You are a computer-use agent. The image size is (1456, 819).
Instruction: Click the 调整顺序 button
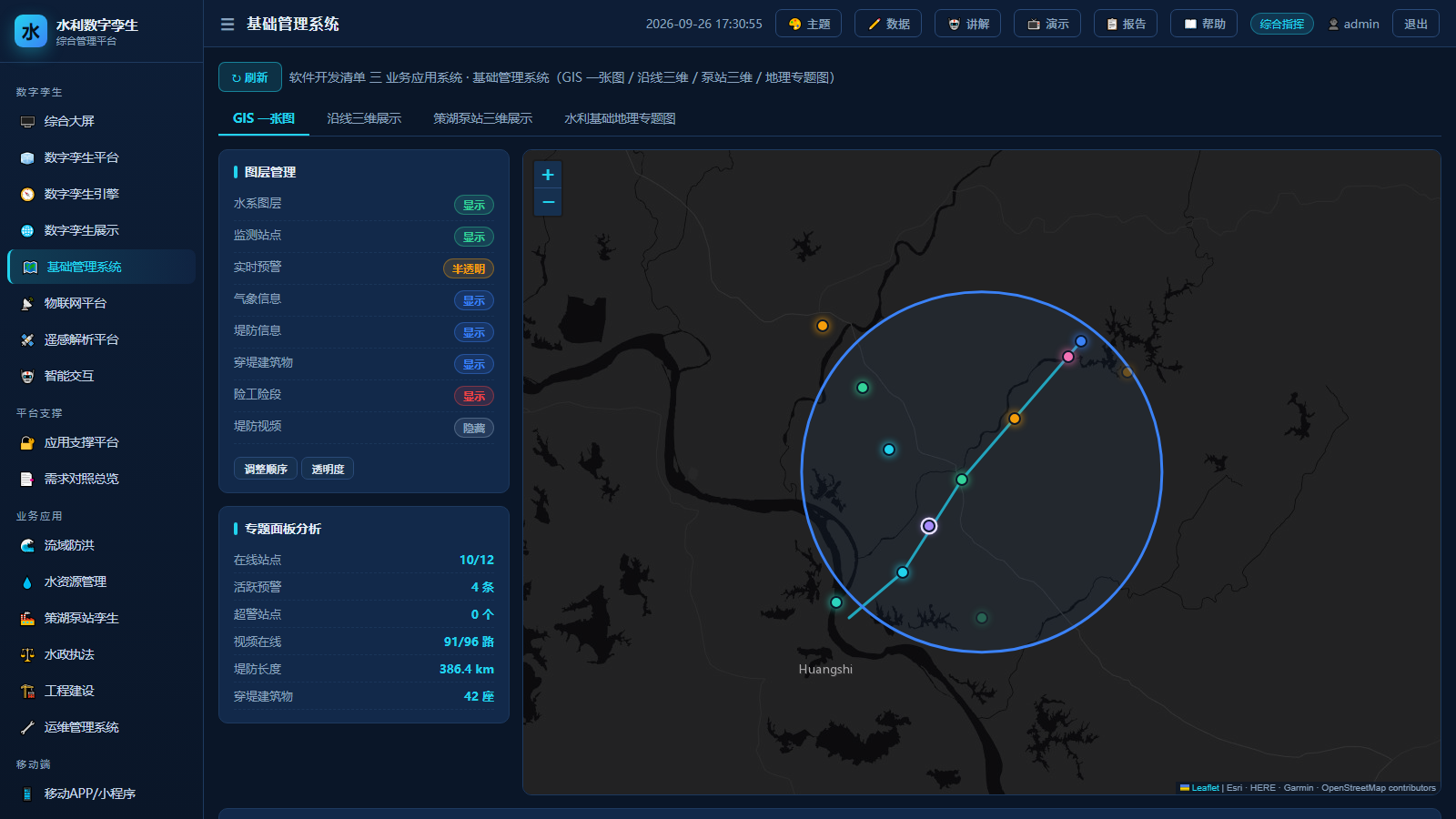[x=266, y=469]
